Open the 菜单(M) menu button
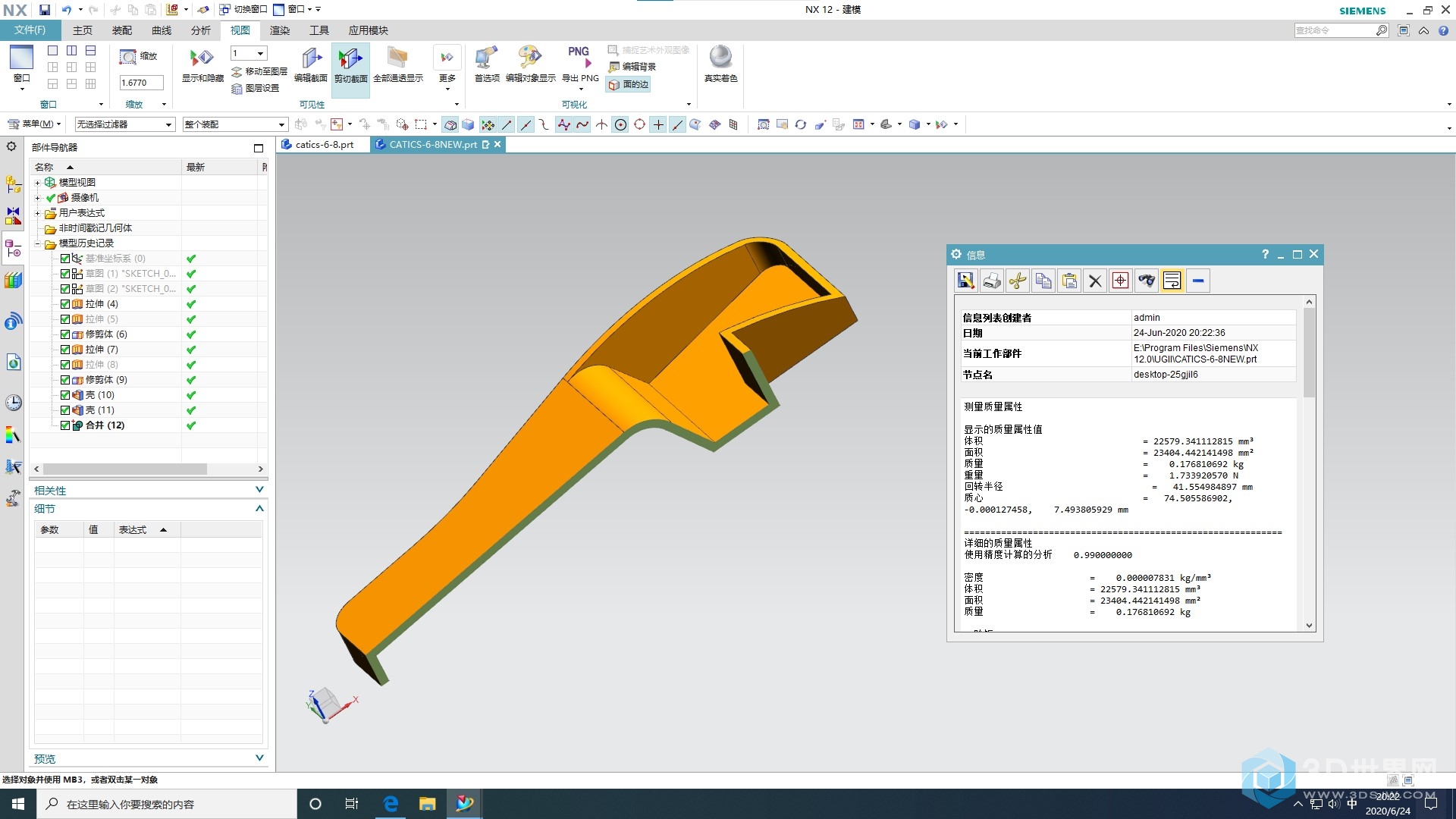Screen dimensions: 1456x819 pos(34,124)
